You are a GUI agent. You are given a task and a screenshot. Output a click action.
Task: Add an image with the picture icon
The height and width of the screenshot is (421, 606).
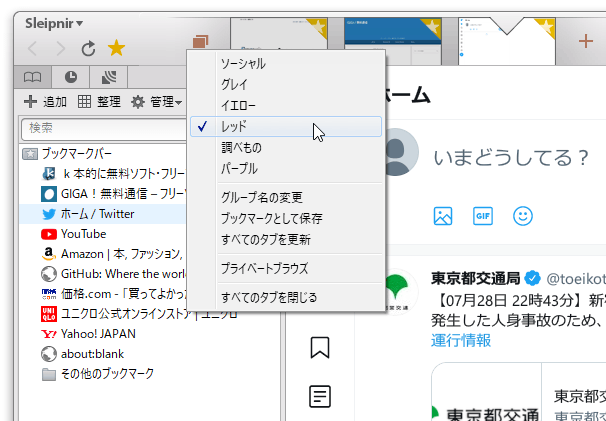tap(443, 216)
